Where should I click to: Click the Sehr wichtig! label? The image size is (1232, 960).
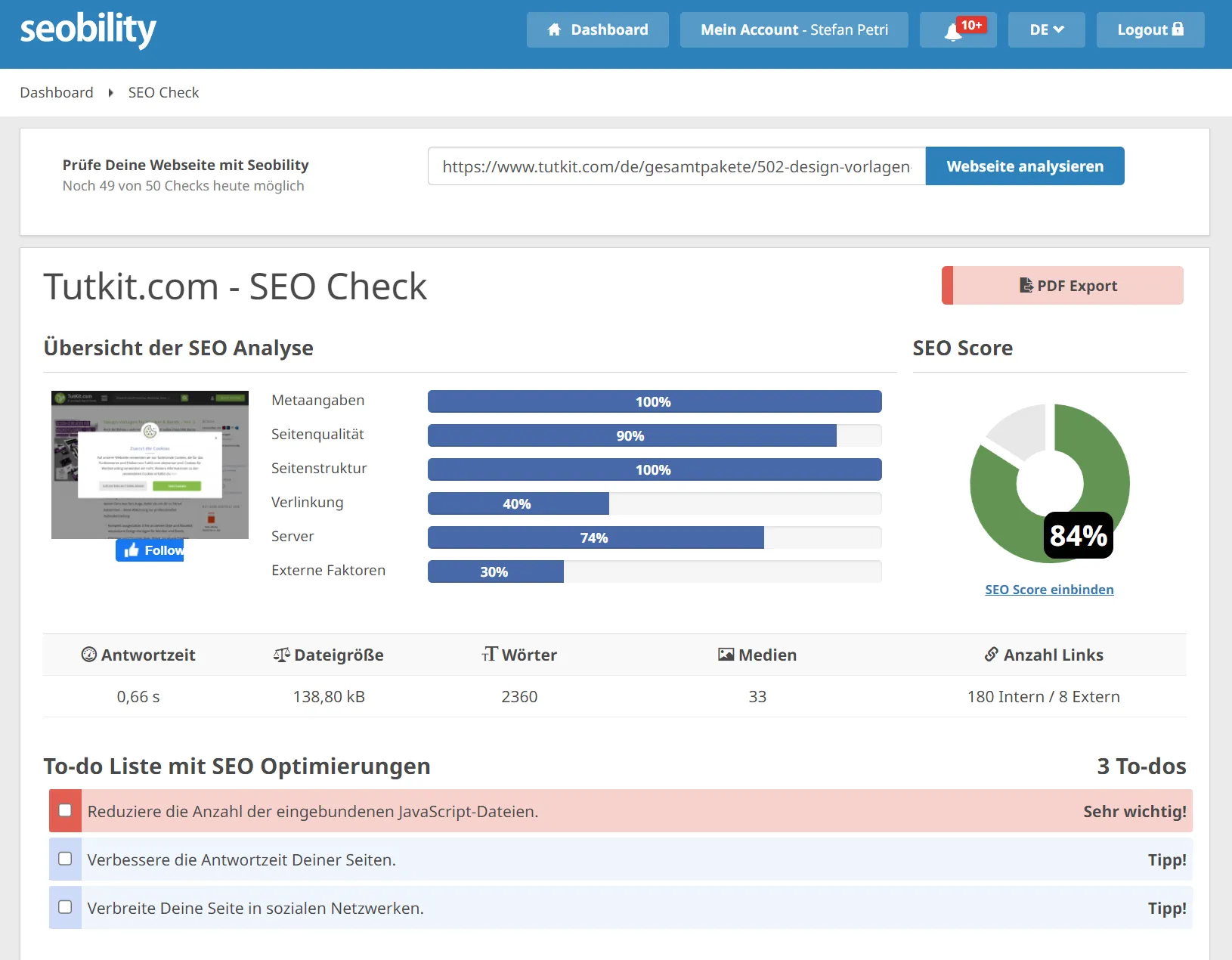(1134, 812)
